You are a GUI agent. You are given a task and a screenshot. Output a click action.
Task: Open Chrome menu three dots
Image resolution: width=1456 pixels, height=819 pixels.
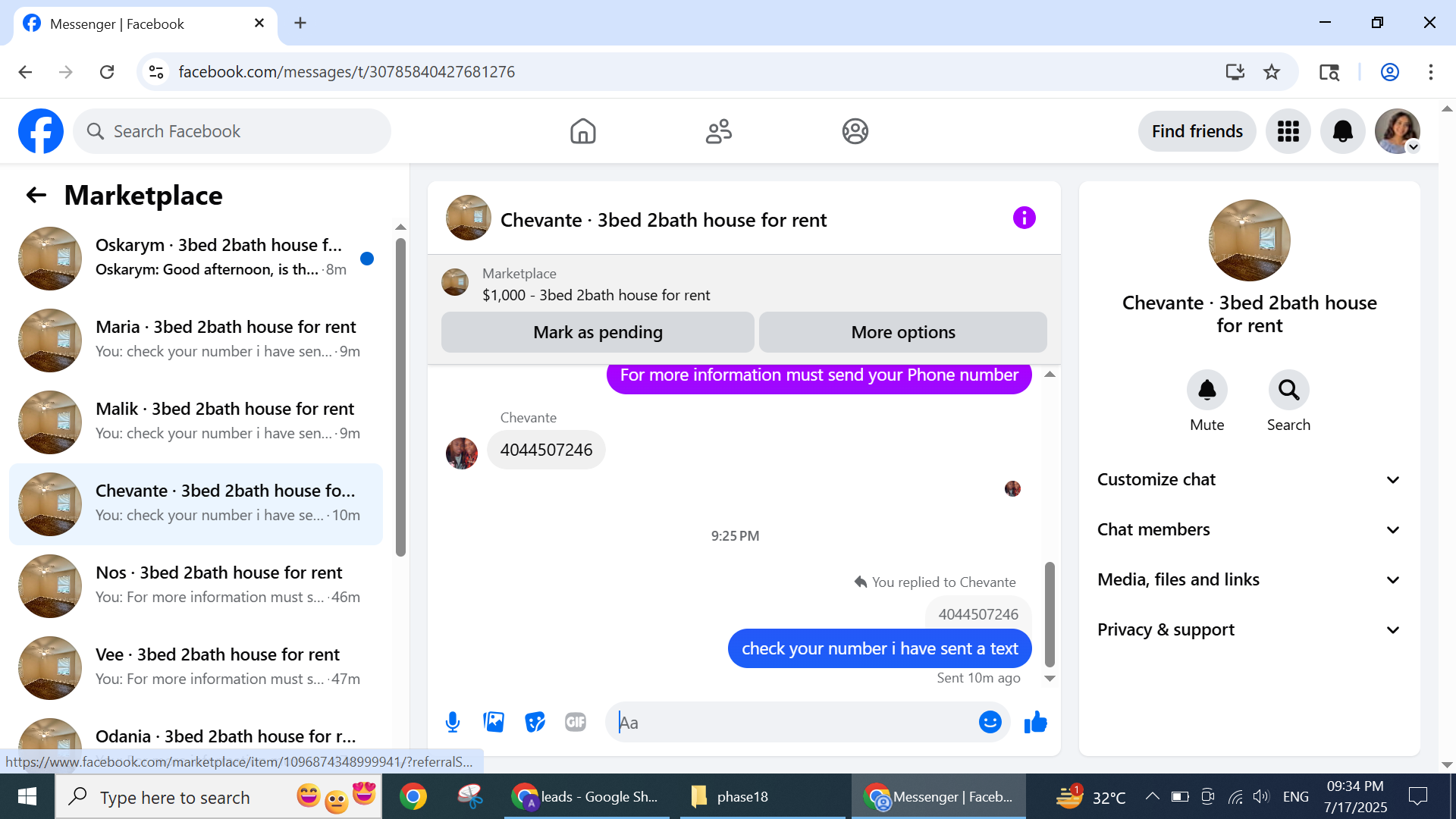pos(1430,72)
